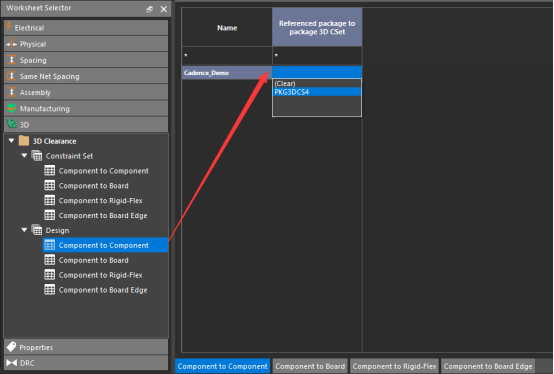Open the Physical section bar

(86, 44)
